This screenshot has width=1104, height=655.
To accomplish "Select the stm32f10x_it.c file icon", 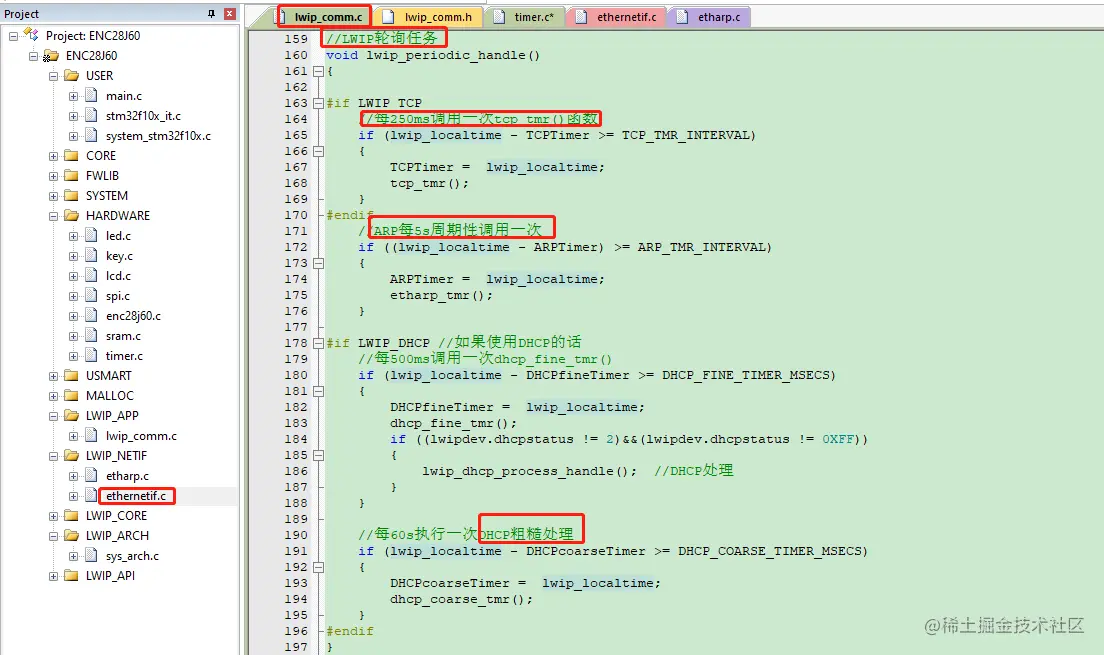I will tap(92, 115).
